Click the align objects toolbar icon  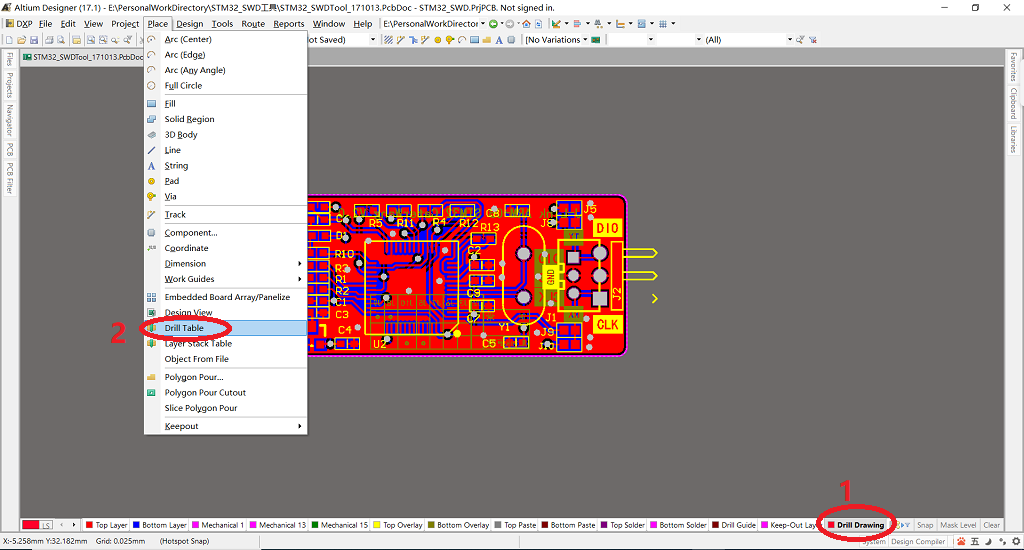coord(577,24)
